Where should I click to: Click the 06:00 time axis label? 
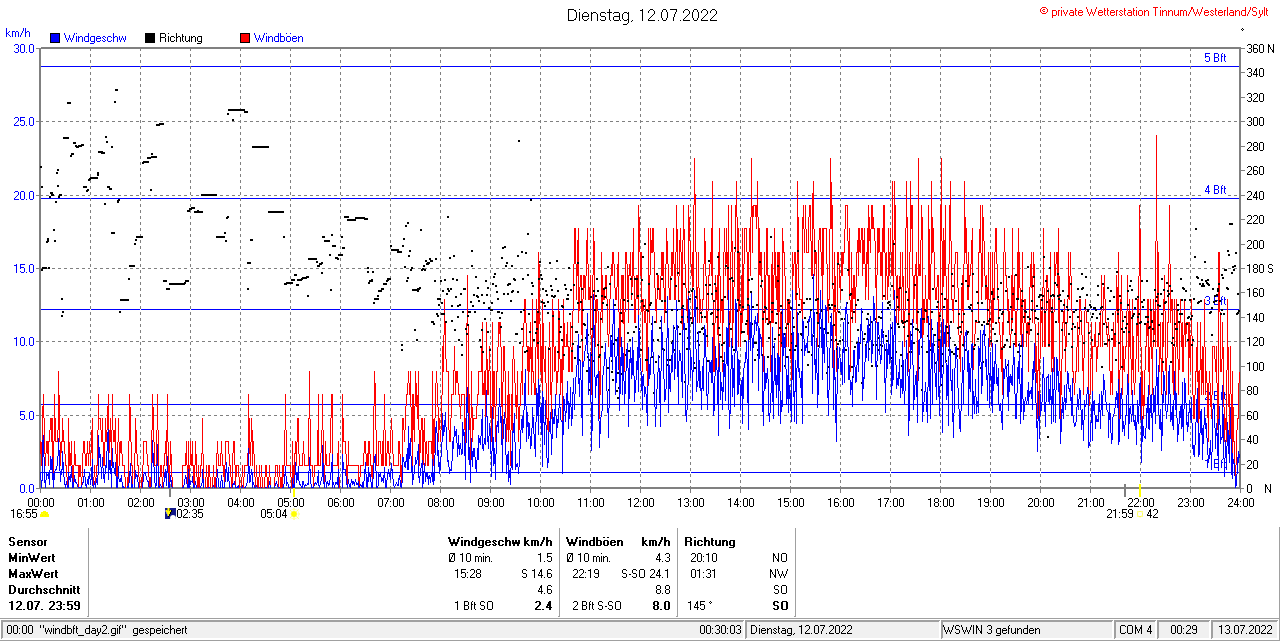point(341,502)
